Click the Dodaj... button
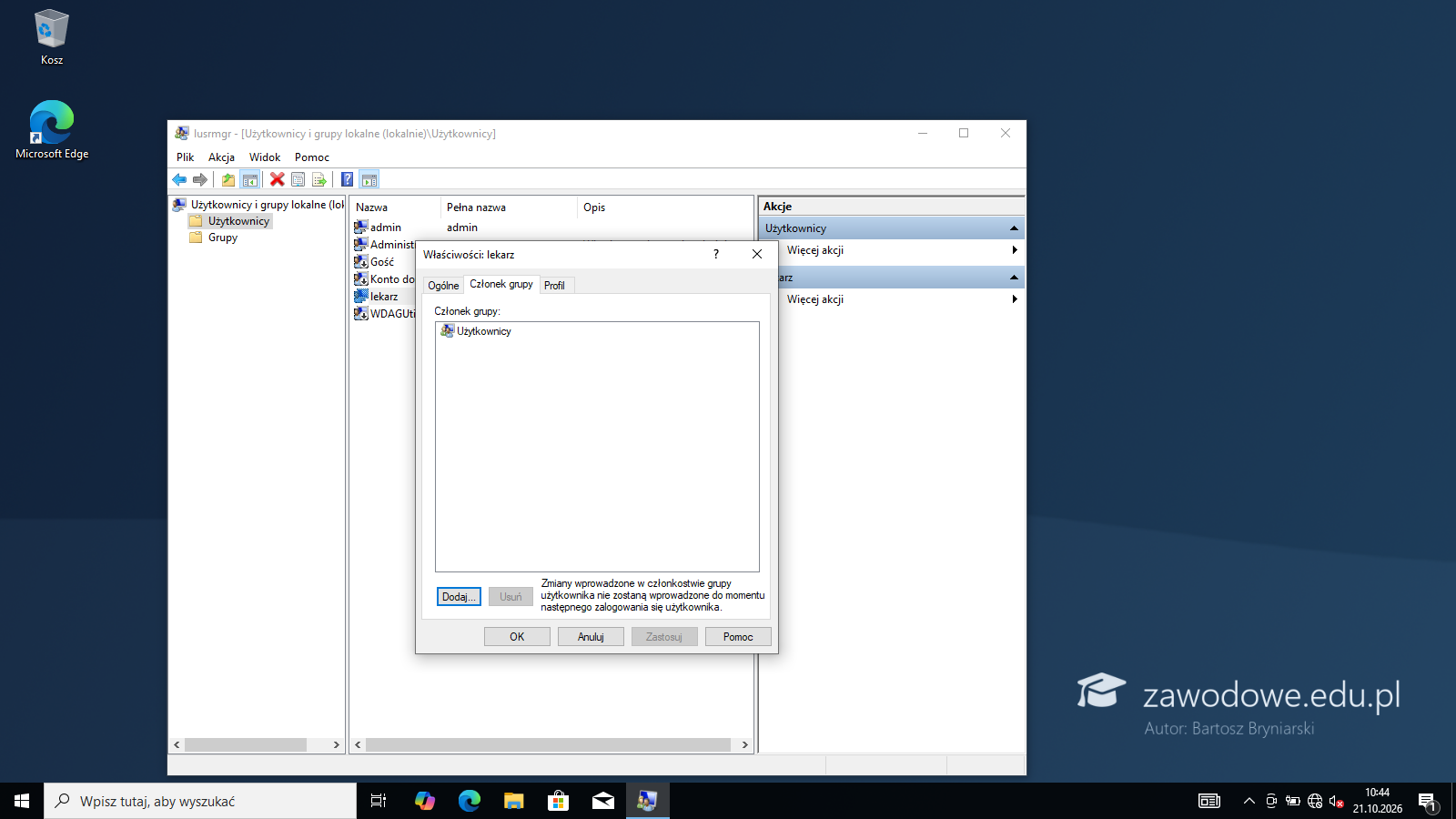 [x=459, y=597]
